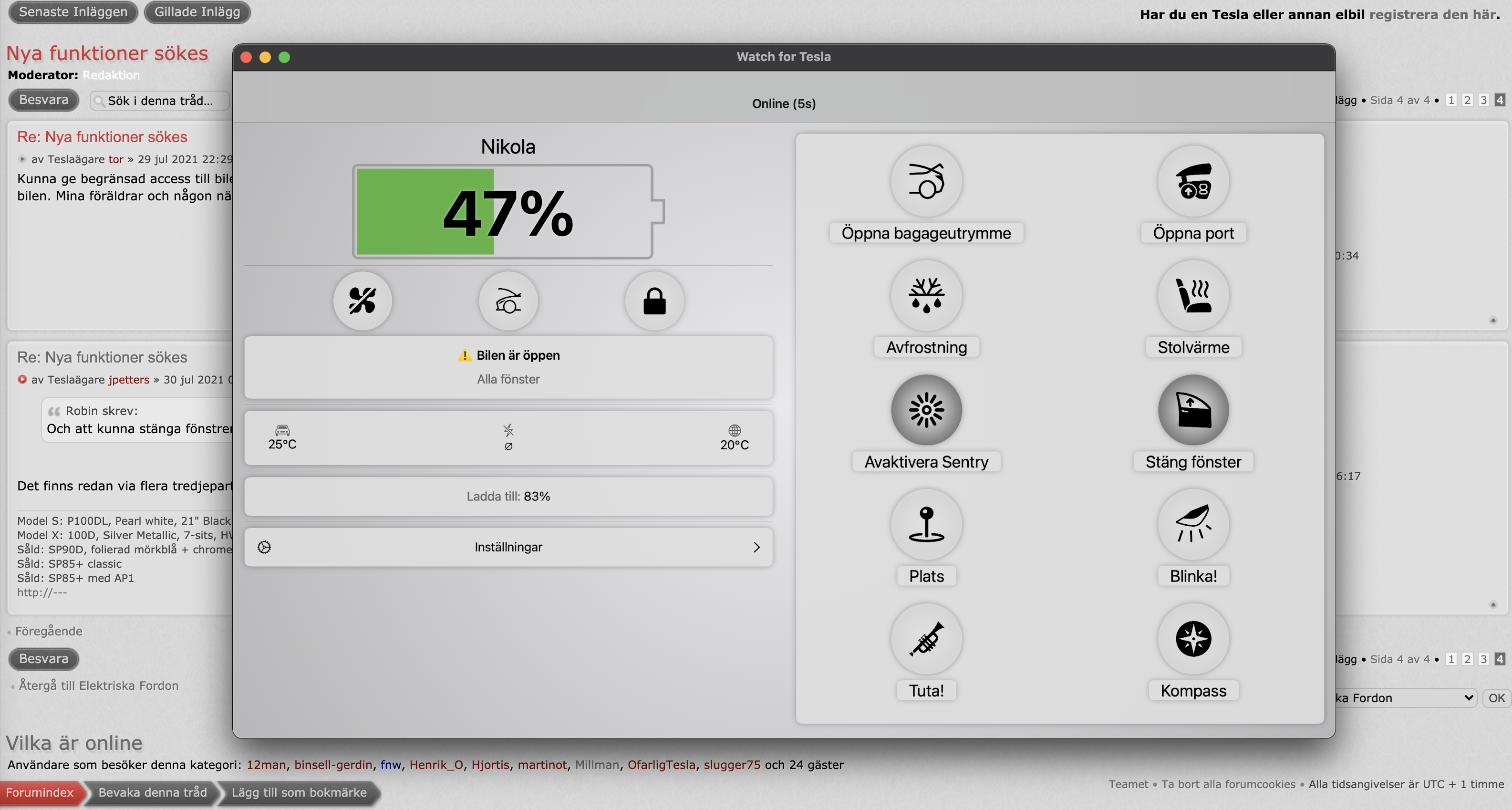The image size is (1512, 810).
Task: Open Gillade Inlägg tab in forum
Action: [197, 12]
